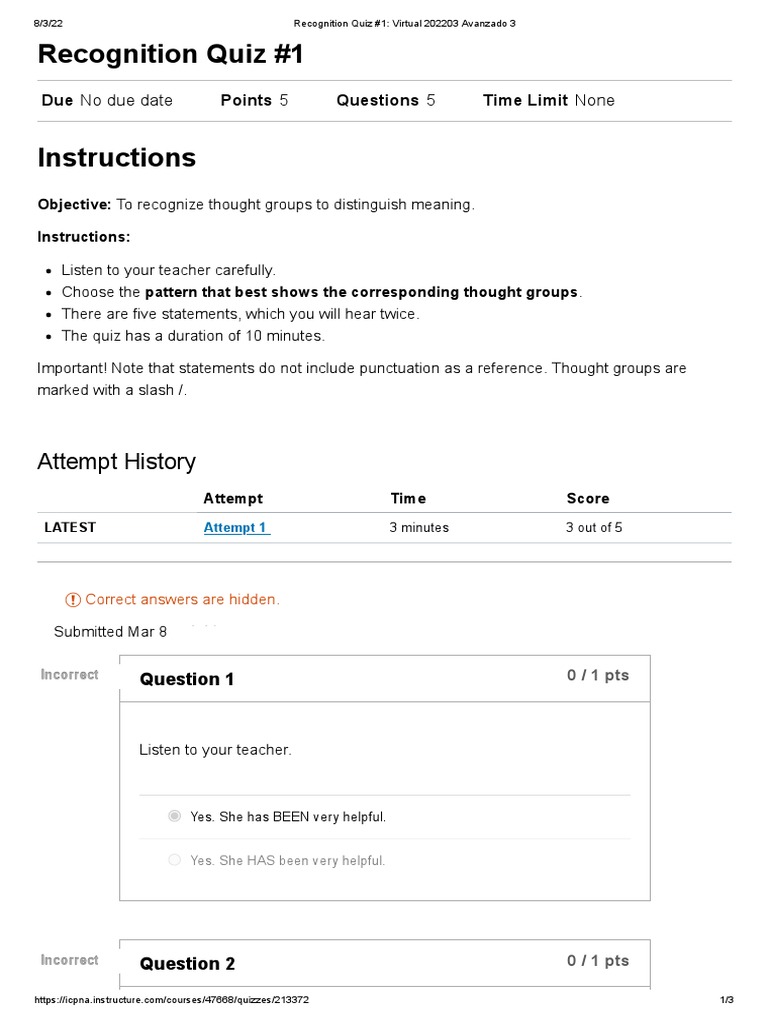The width and height of the screenshot is (768, 1024).
Task: Click 'Listen to your teacher.' question text
Action: 215,750
